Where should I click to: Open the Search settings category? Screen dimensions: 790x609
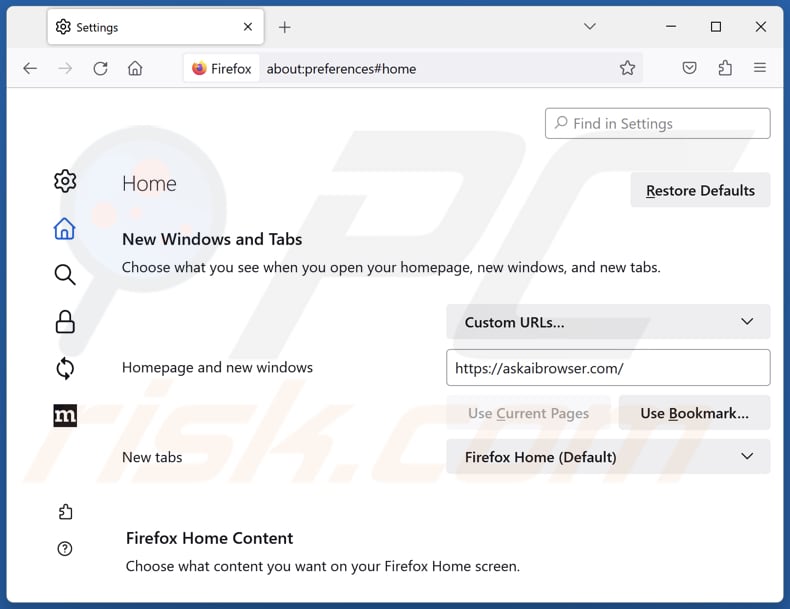(65, 275)
